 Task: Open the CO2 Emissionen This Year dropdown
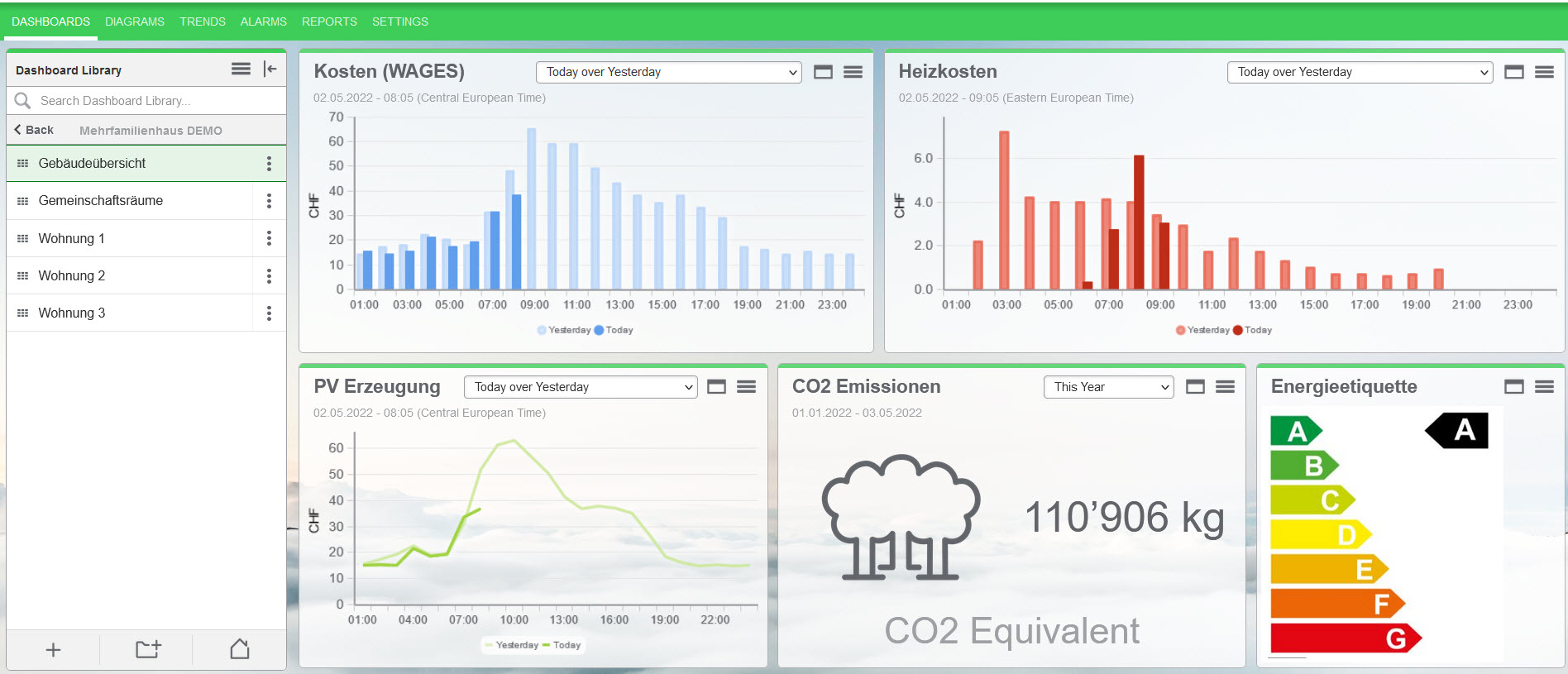coord(1108,387)
